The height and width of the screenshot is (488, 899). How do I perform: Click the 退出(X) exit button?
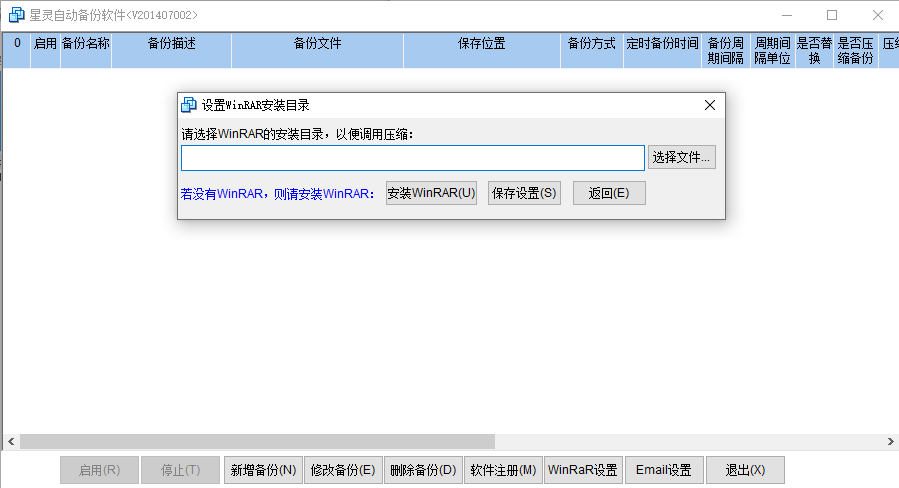pos(745,470)
